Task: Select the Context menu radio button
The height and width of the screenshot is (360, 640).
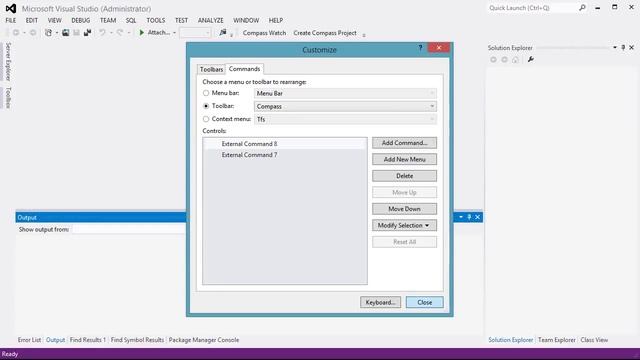Action: pyautogui.click(x=206, y=119)
